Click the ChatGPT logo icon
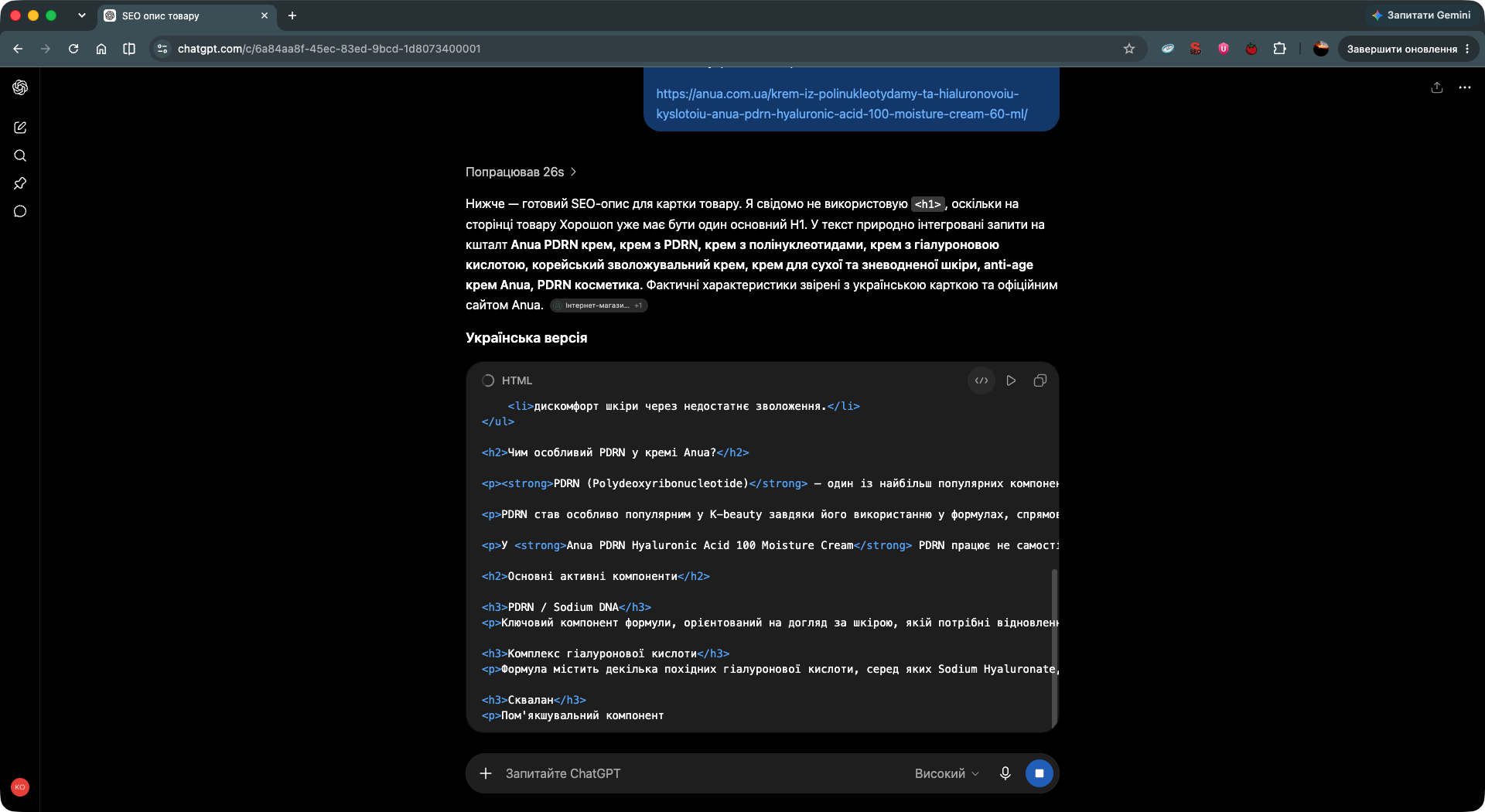The height and width of the screenshot is (812, 1485). pyautogui.click(x=20, y=87)
